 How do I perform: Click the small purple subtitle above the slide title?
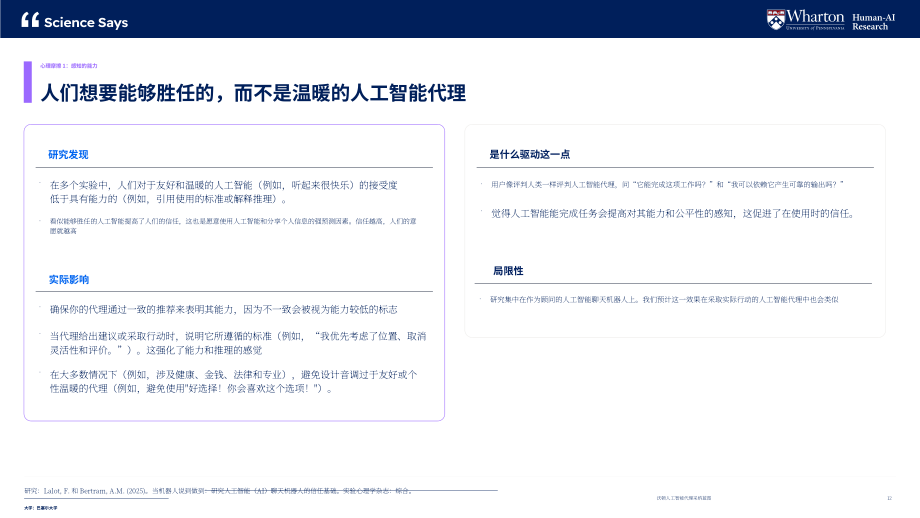pyautogui.click(x=69, y=66)
